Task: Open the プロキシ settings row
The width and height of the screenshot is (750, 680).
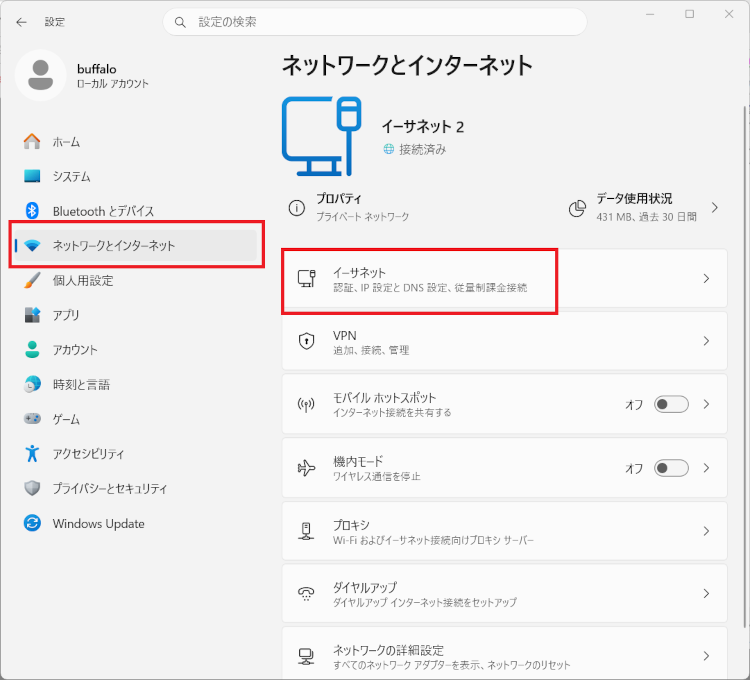Action: click(x=505, y=531)
